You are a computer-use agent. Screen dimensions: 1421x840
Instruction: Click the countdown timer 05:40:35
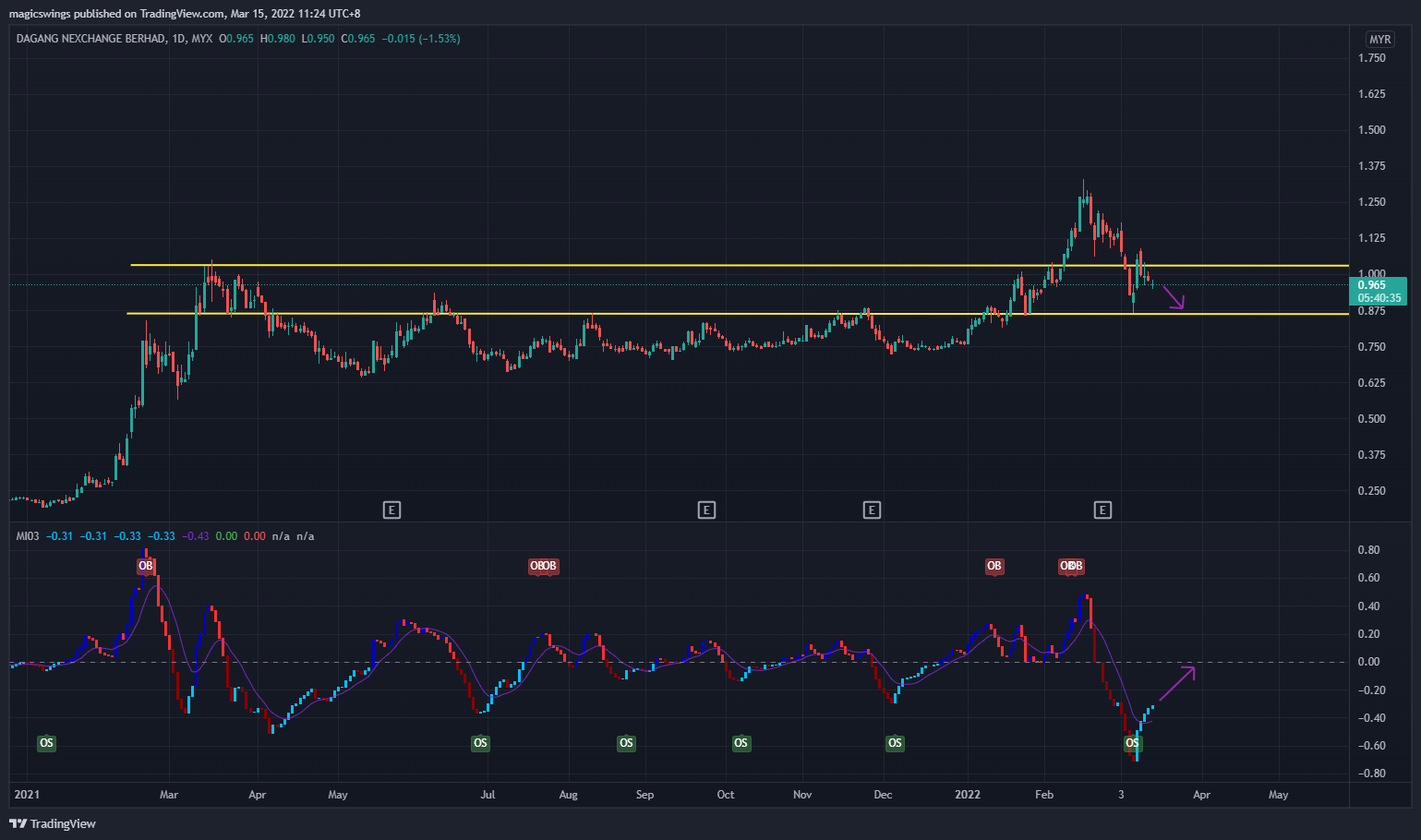click(1379, 298)
